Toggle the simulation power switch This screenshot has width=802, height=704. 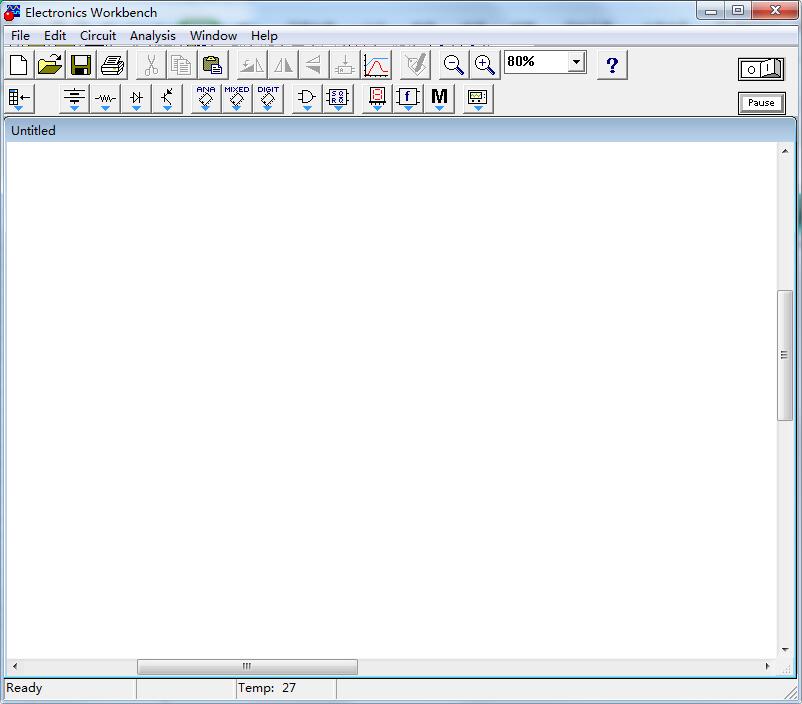[x=761, y=69]
